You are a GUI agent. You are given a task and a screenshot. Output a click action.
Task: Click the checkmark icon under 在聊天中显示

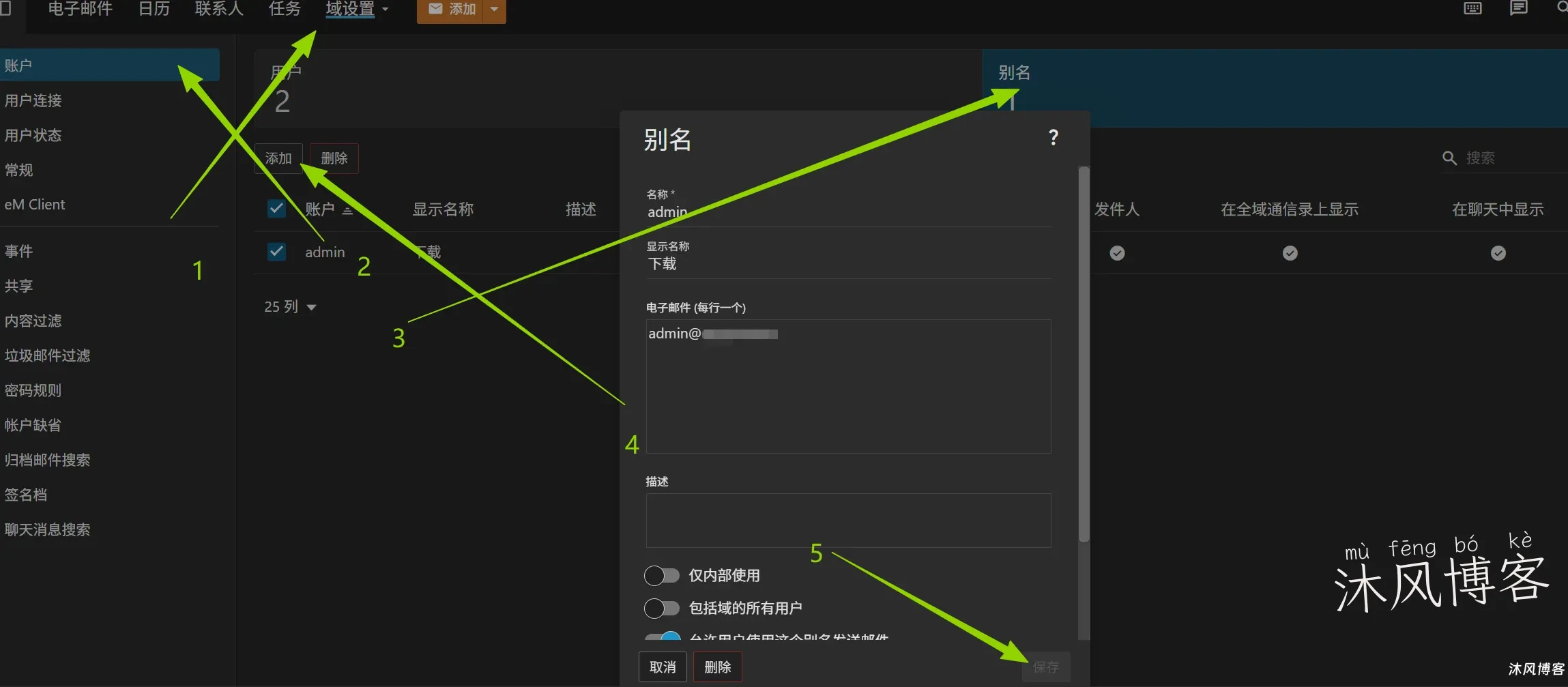point(1498,253)
